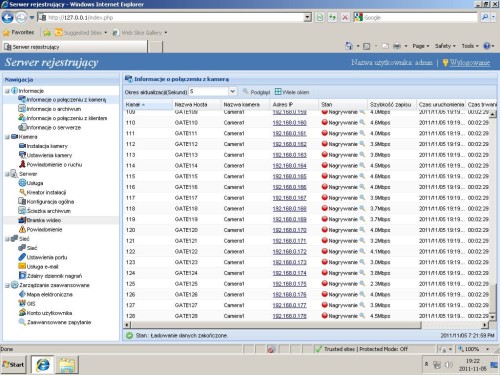Open Ścieżka archiwum icon
500x375 pixels.
click(x=22, y=211)
